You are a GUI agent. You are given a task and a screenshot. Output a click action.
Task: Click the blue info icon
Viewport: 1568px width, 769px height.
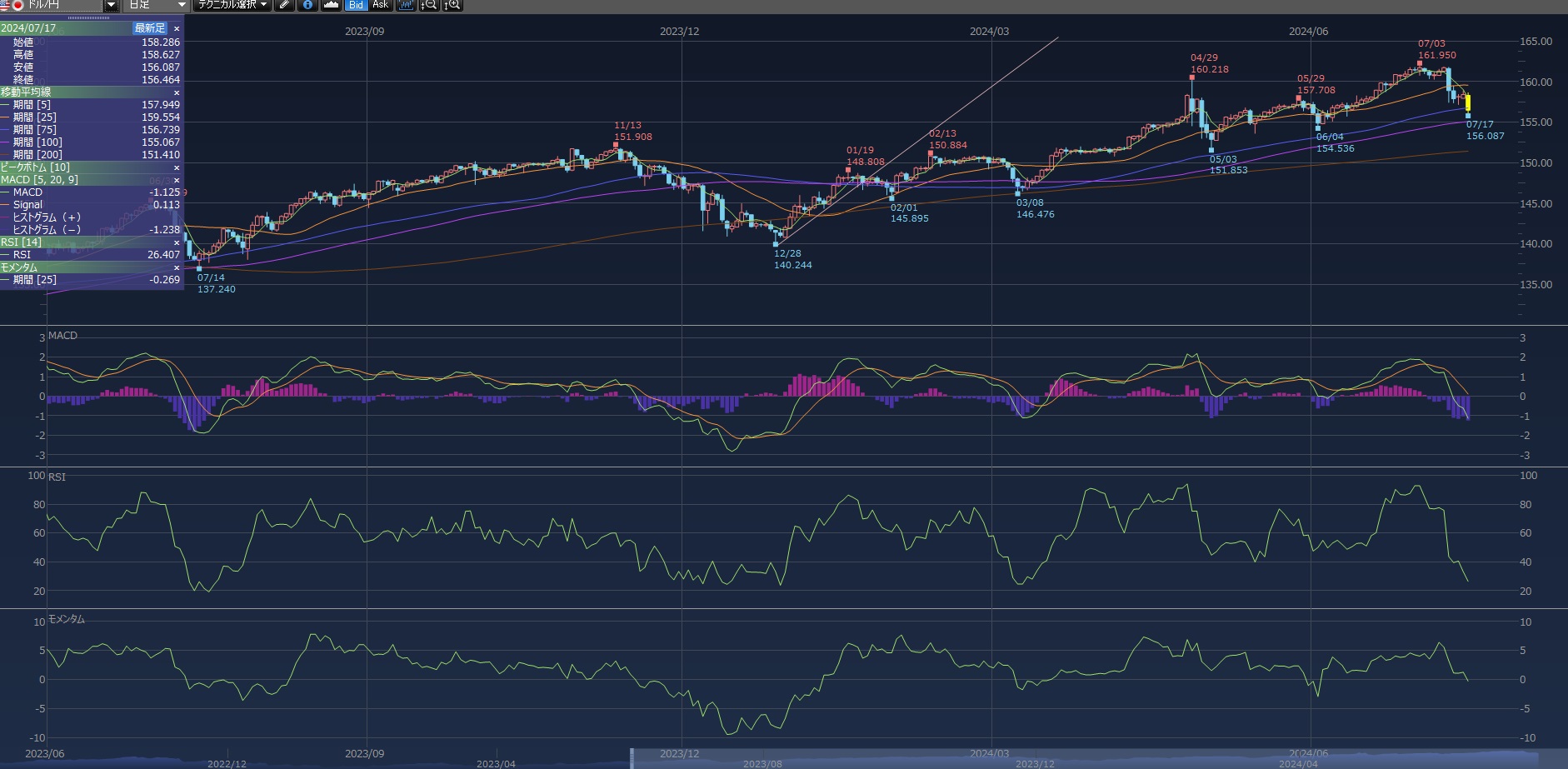coord(307,5)
